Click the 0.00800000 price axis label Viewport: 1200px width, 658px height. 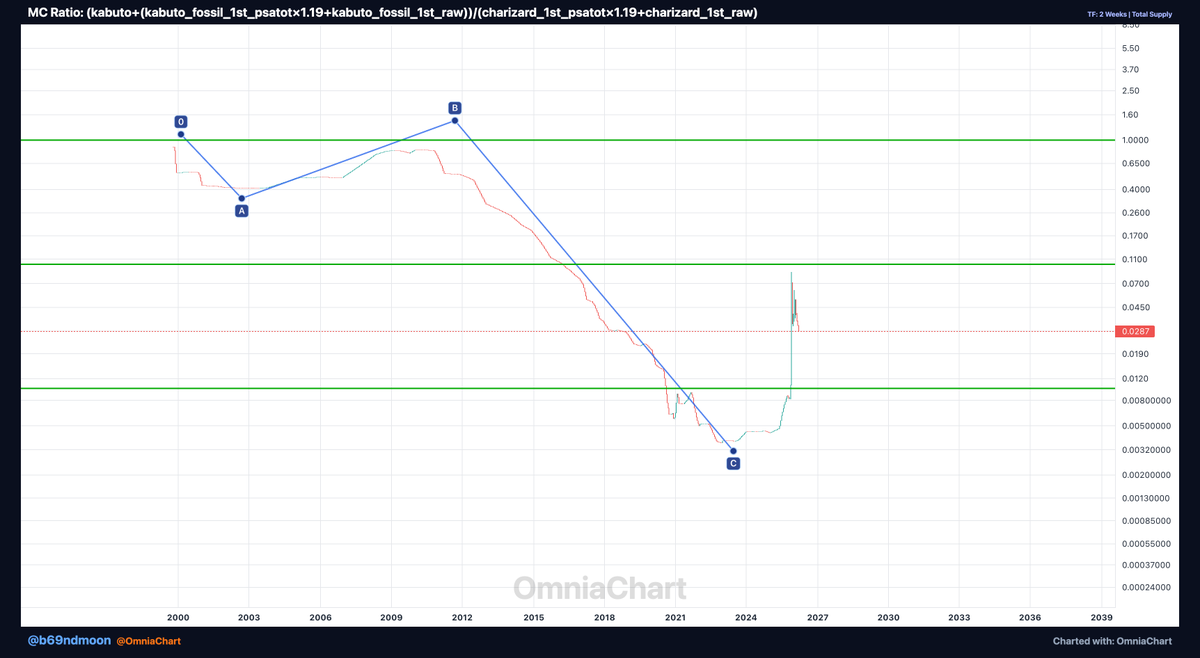point(1148,401)
